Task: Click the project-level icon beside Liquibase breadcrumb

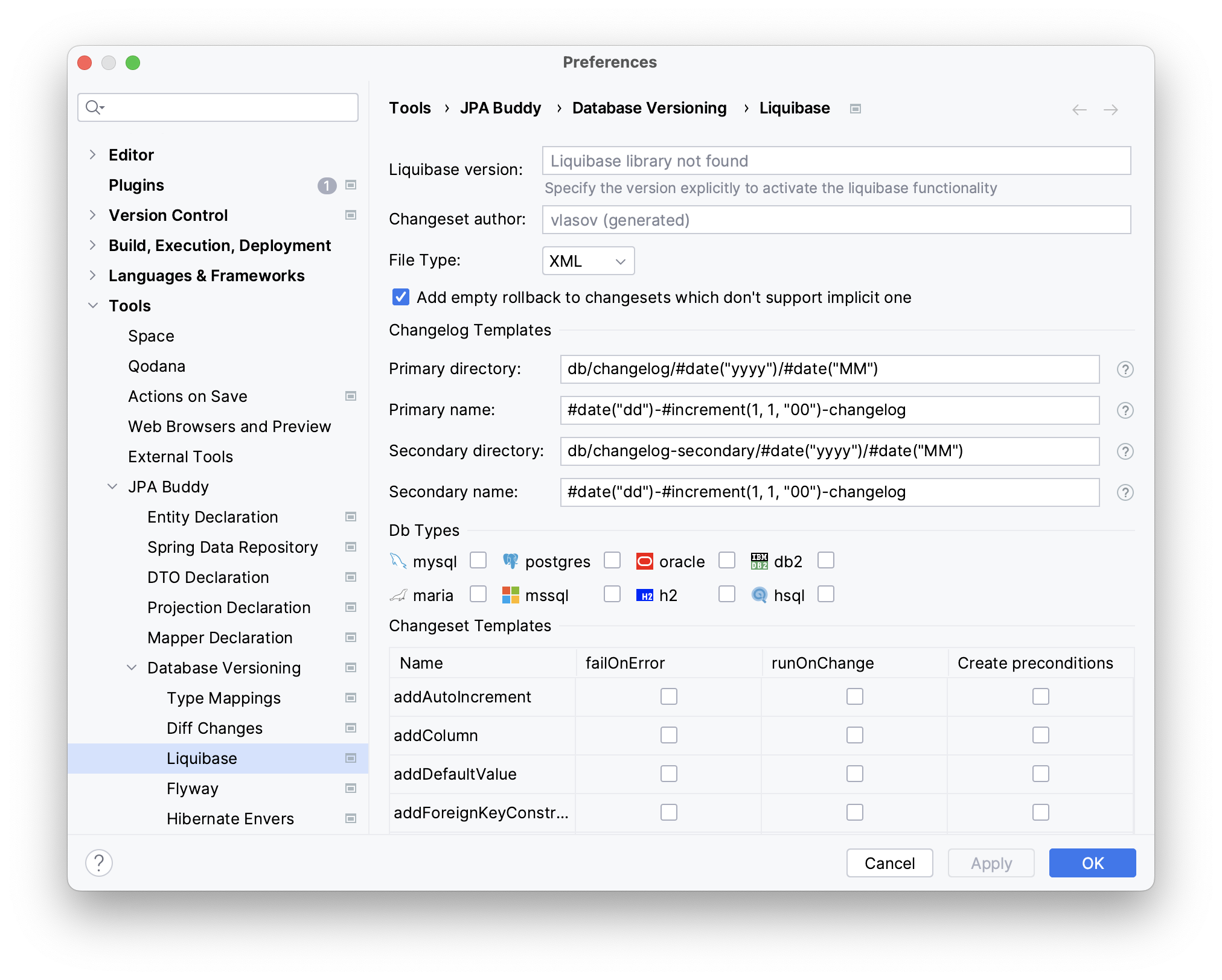Action: click(x=856, y=109)
